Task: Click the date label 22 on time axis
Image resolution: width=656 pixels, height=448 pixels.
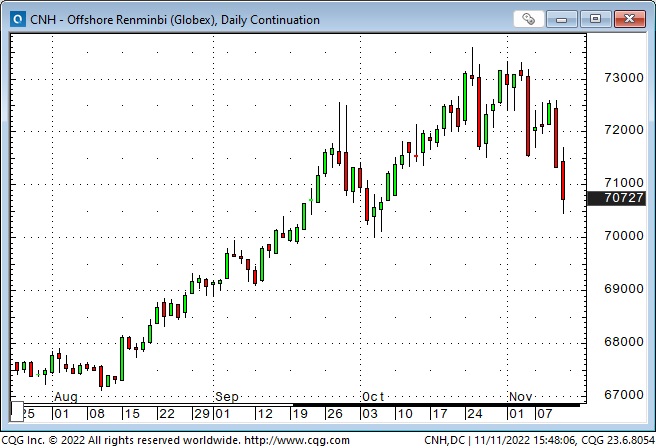Action: click(x=167, y=414)
